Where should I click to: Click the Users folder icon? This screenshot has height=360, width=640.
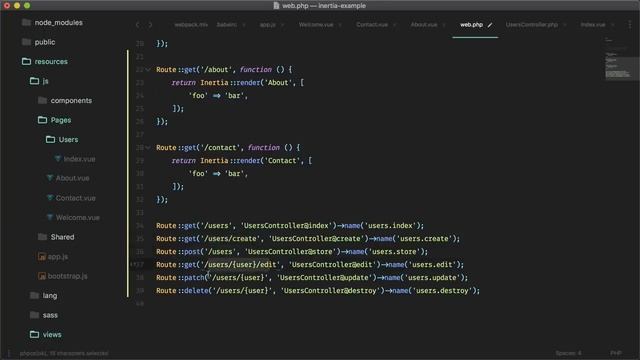50,139
